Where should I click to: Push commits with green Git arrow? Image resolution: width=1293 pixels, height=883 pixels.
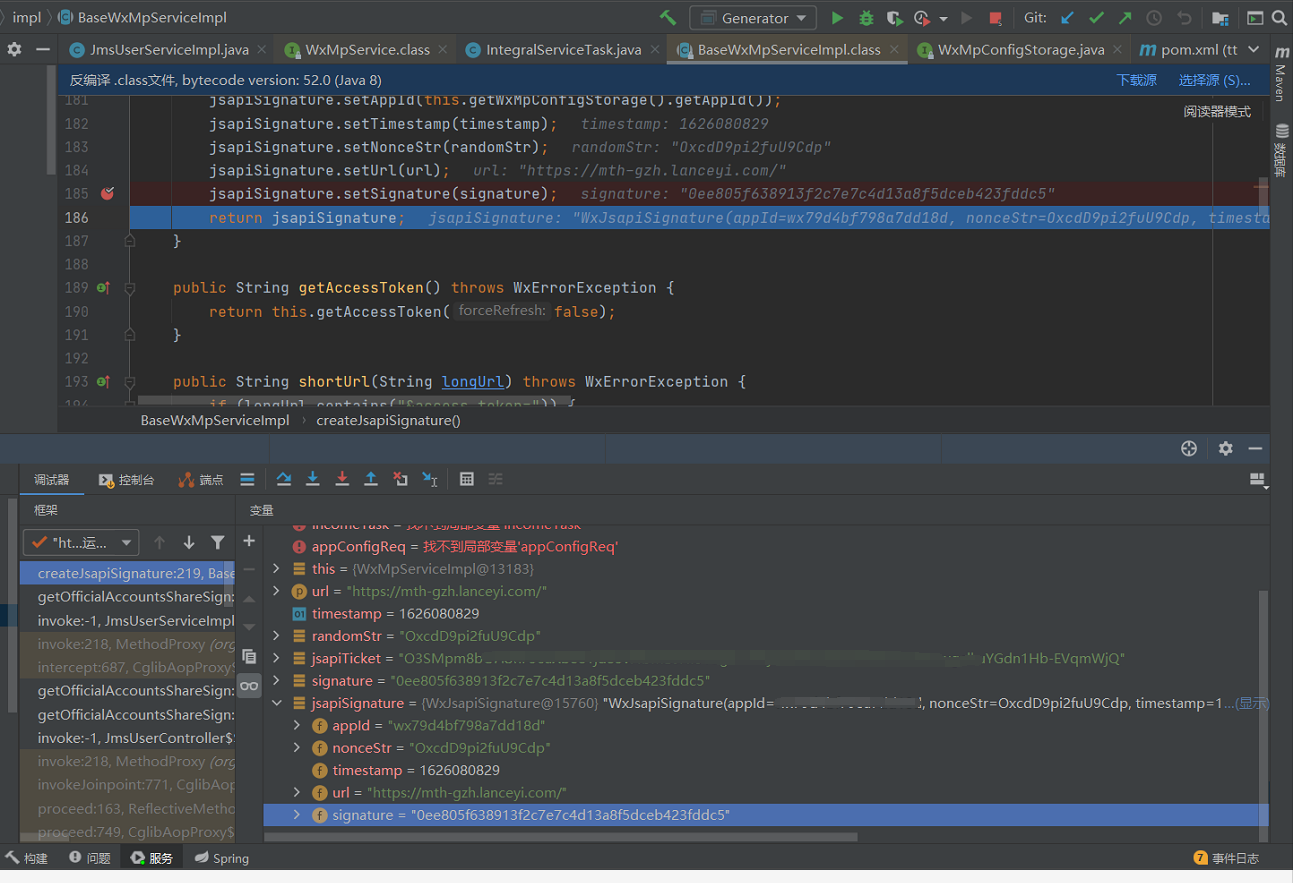pyautogui.click(x=1125, y=18)
